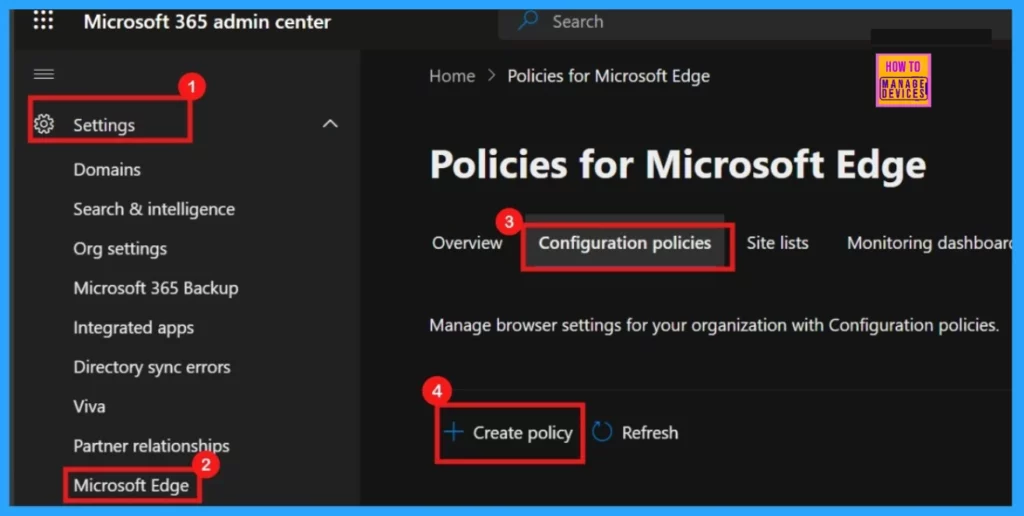Image resolution: width=1024 pixels, height=516 pixels.
Task: Select the Configuration policies tab
Action: coord(624,243)
